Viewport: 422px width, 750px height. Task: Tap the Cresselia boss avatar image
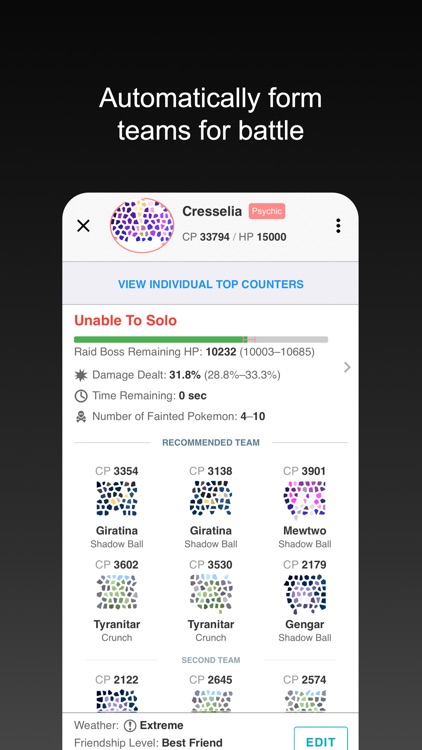[142, 225]
